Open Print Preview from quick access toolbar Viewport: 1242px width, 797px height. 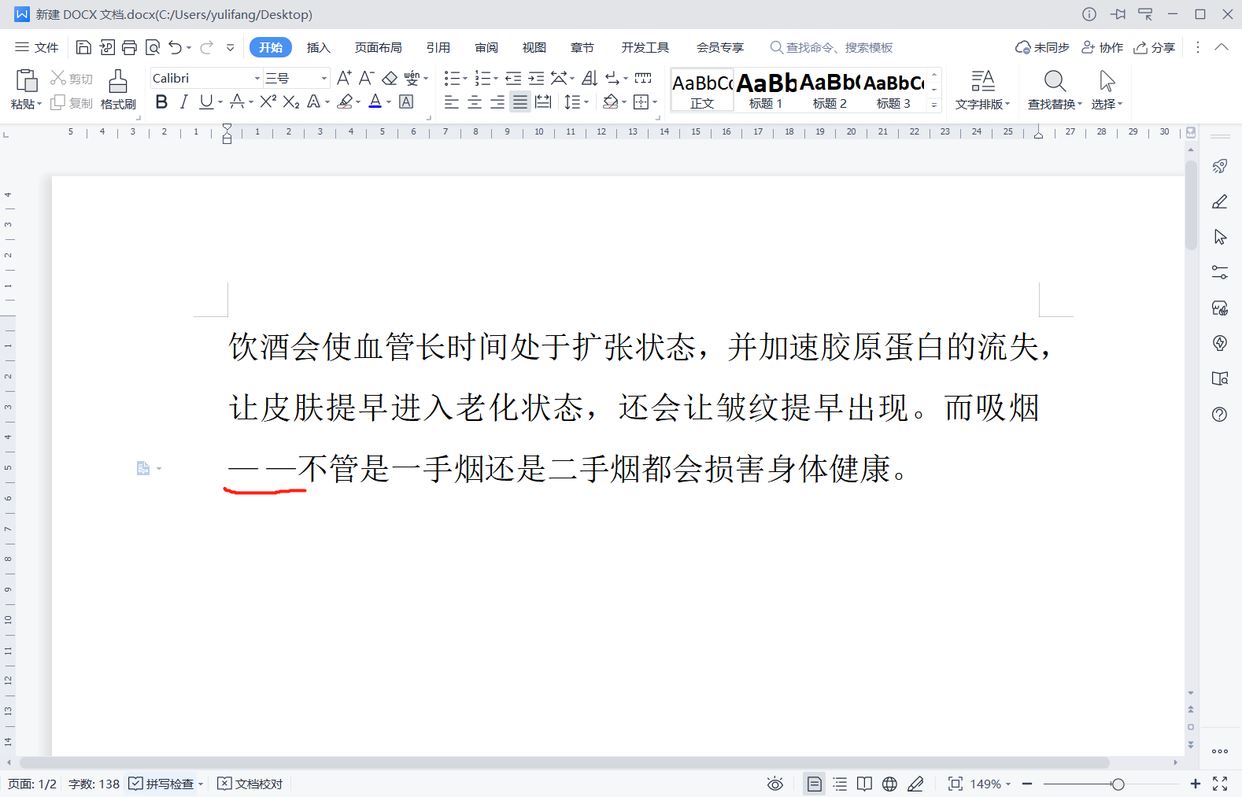pos(152,47)
